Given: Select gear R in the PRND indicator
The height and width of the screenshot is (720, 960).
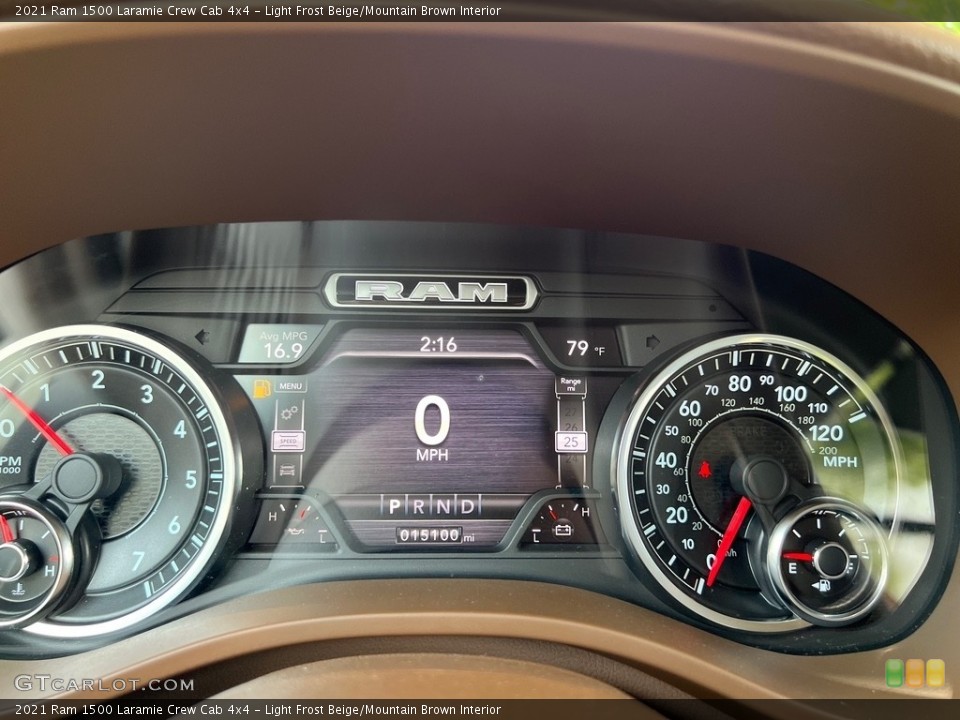Looking at the screenshot, I should tap(419, 506).
